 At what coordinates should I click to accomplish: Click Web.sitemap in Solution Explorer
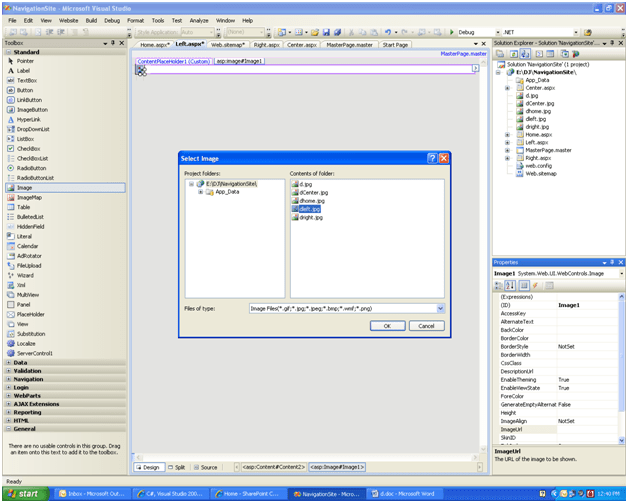(541, 173)
